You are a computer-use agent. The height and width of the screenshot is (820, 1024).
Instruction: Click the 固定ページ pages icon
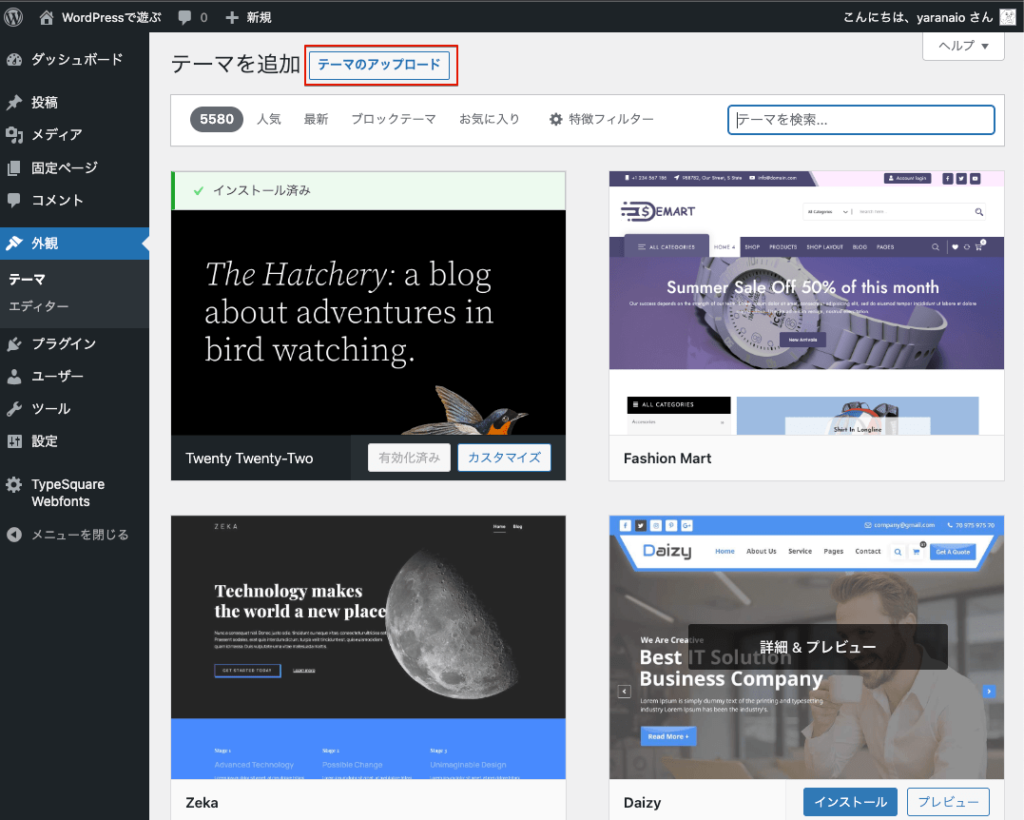point(14,168)
